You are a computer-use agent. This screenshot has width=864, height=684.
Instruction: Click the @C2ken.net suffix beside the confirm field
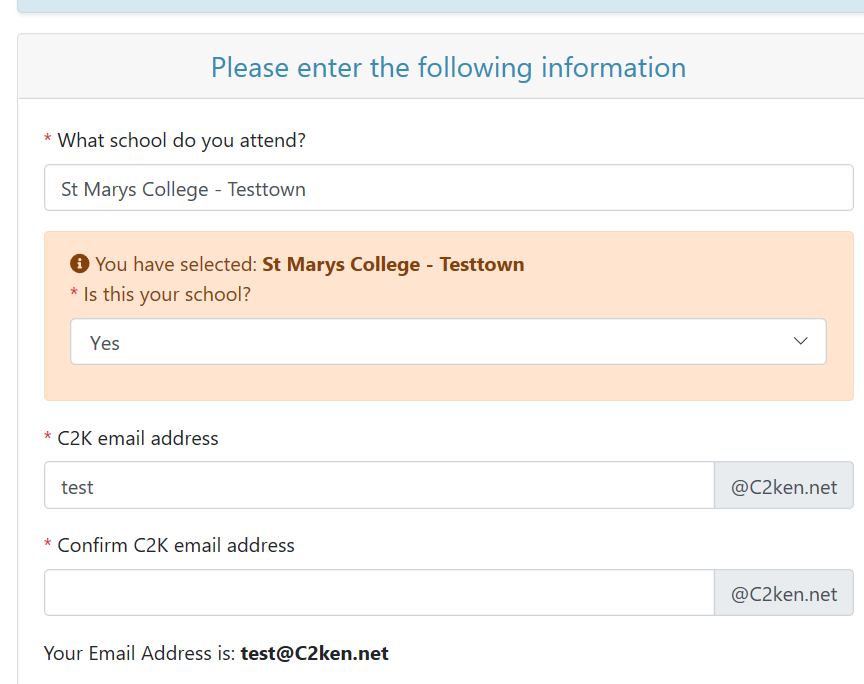[784, 593]
